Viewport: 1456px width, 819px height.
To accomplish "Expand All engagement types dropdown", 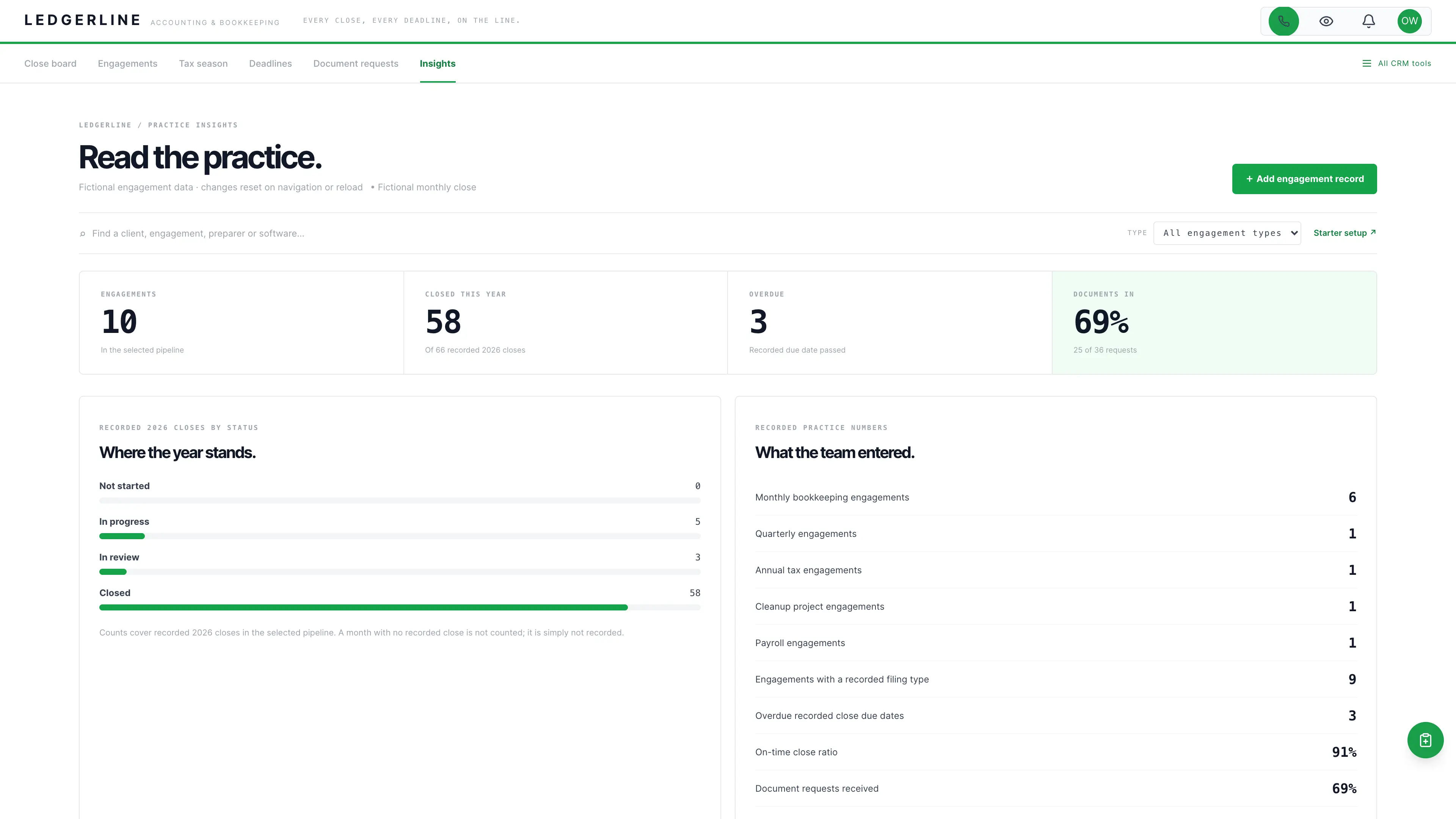I will coord(1227,233).
